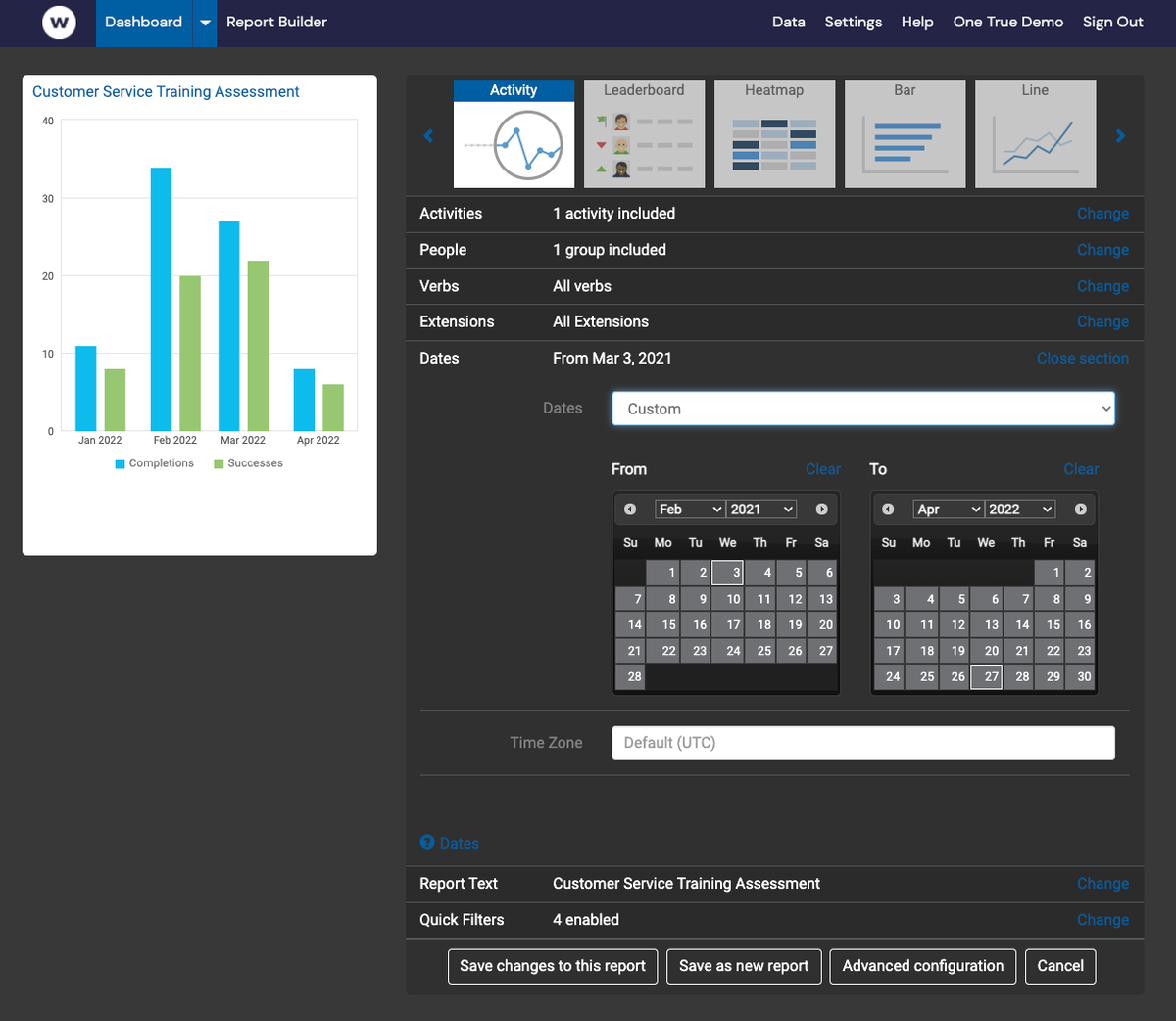This screenshot has height=1021, width=1176.
Task: Click Change next to Quick Filters
Action: [x=1102, y=919]
